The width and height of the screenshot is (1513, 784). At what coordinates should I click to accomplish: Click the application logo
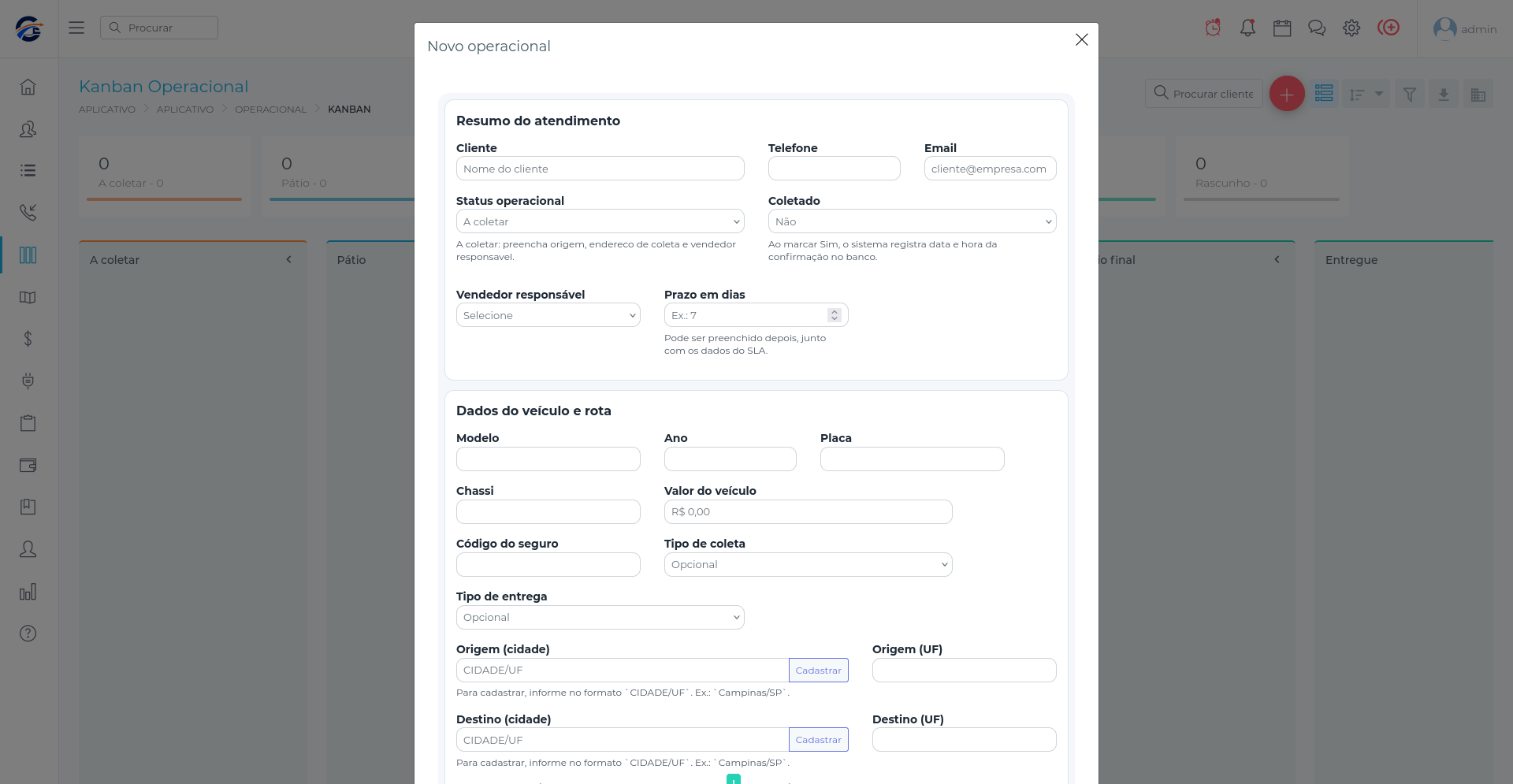tap(29, 28)
